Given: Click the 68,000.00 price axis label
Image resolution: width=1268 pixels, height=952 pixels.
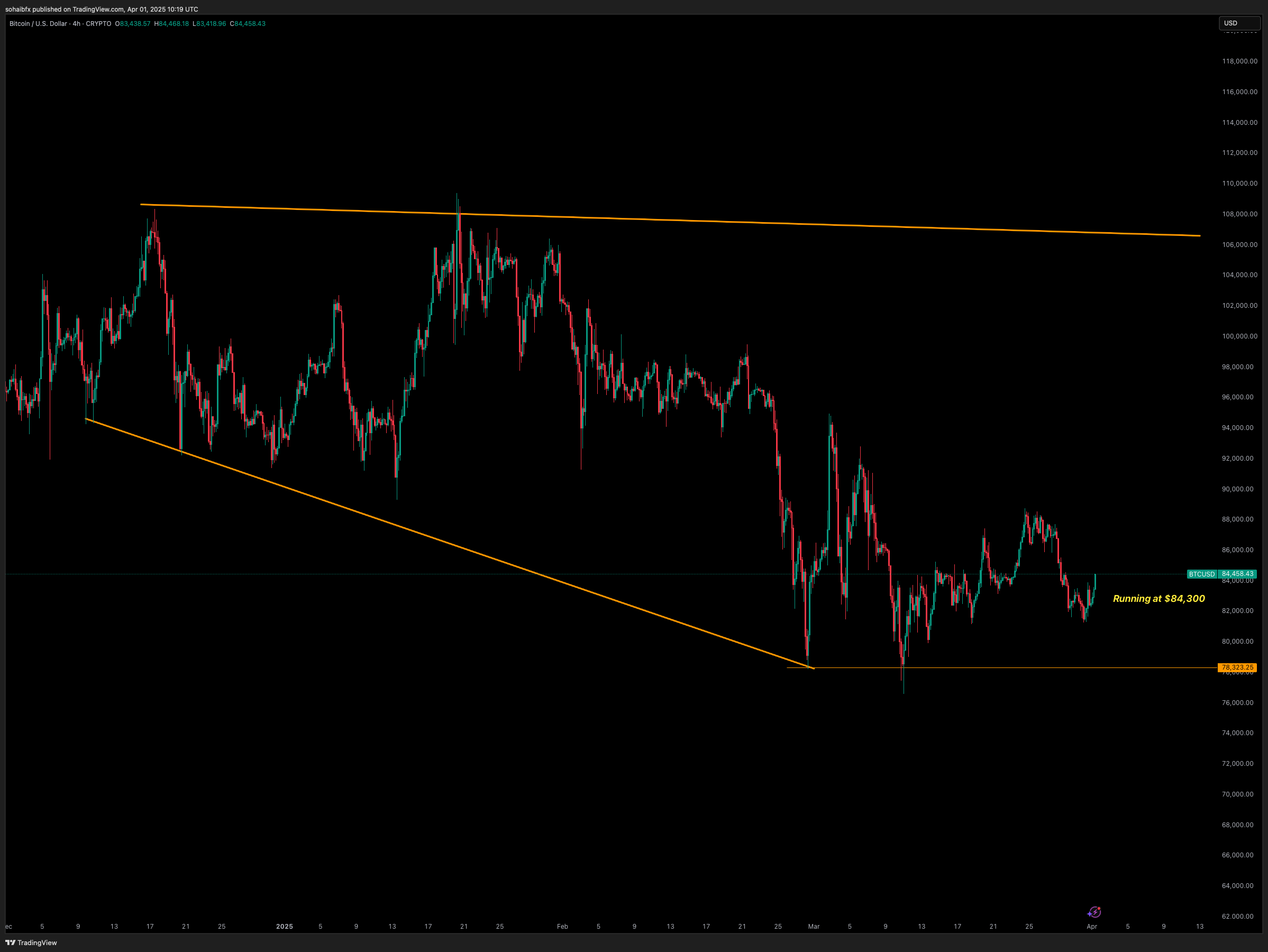Looking at the screenshot, I should pyautogui.click(x=1238, y=825).
